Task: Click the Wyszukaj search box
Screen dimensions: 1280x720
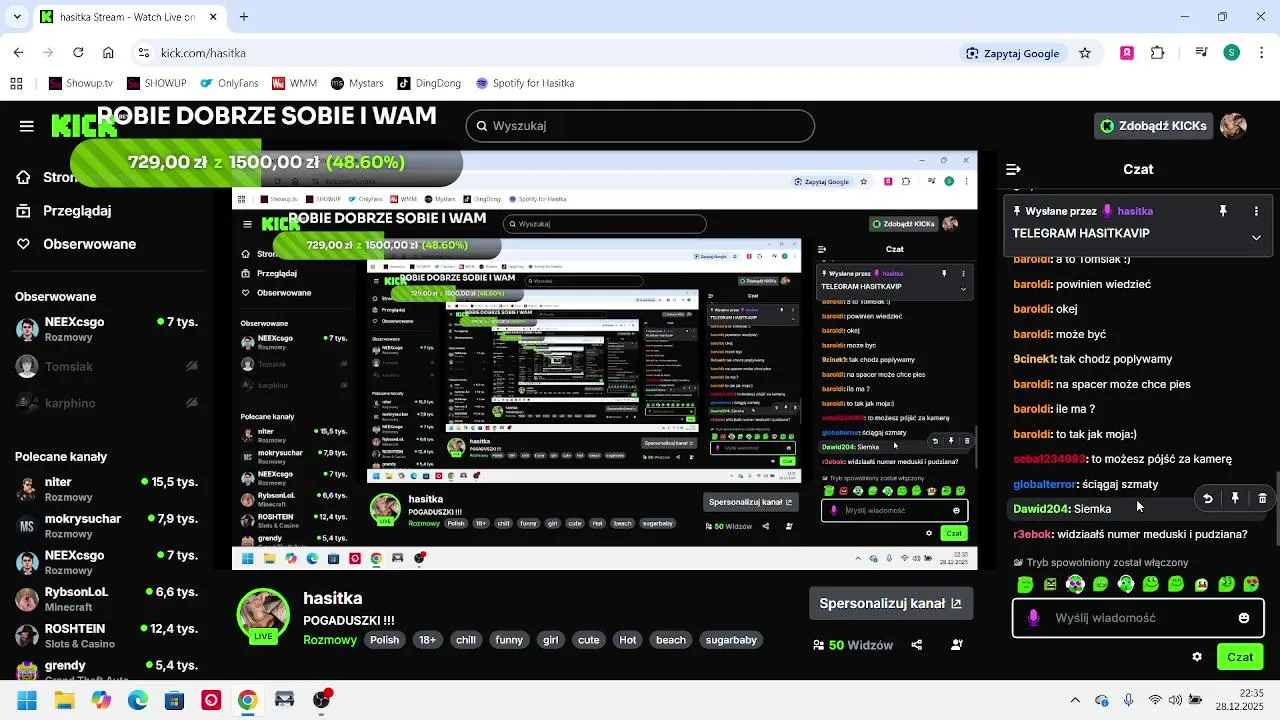Action: coord(640,126)
